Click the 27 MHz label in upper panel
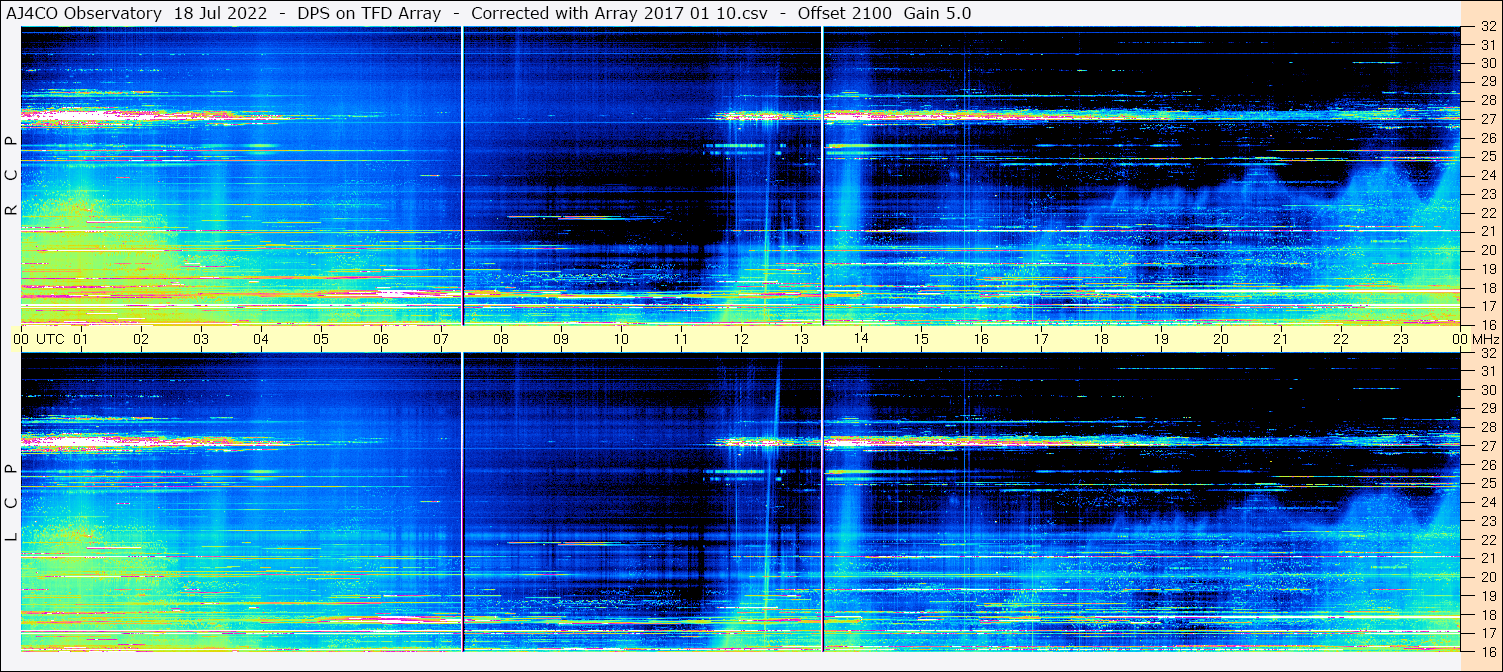 click(x=1487, y=119)
